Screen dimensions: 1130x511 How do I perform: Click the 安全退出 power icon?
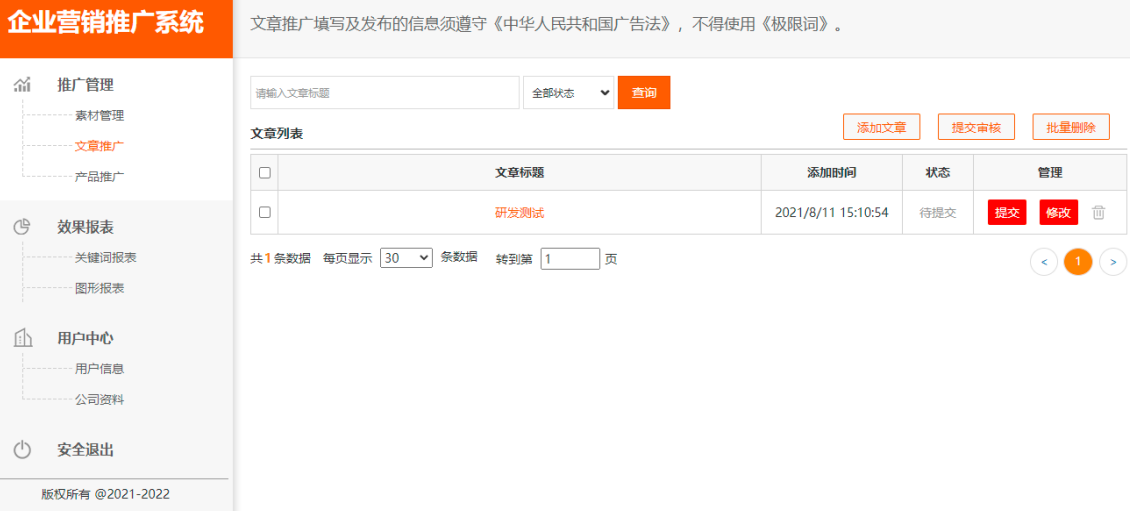click(22, 450)
